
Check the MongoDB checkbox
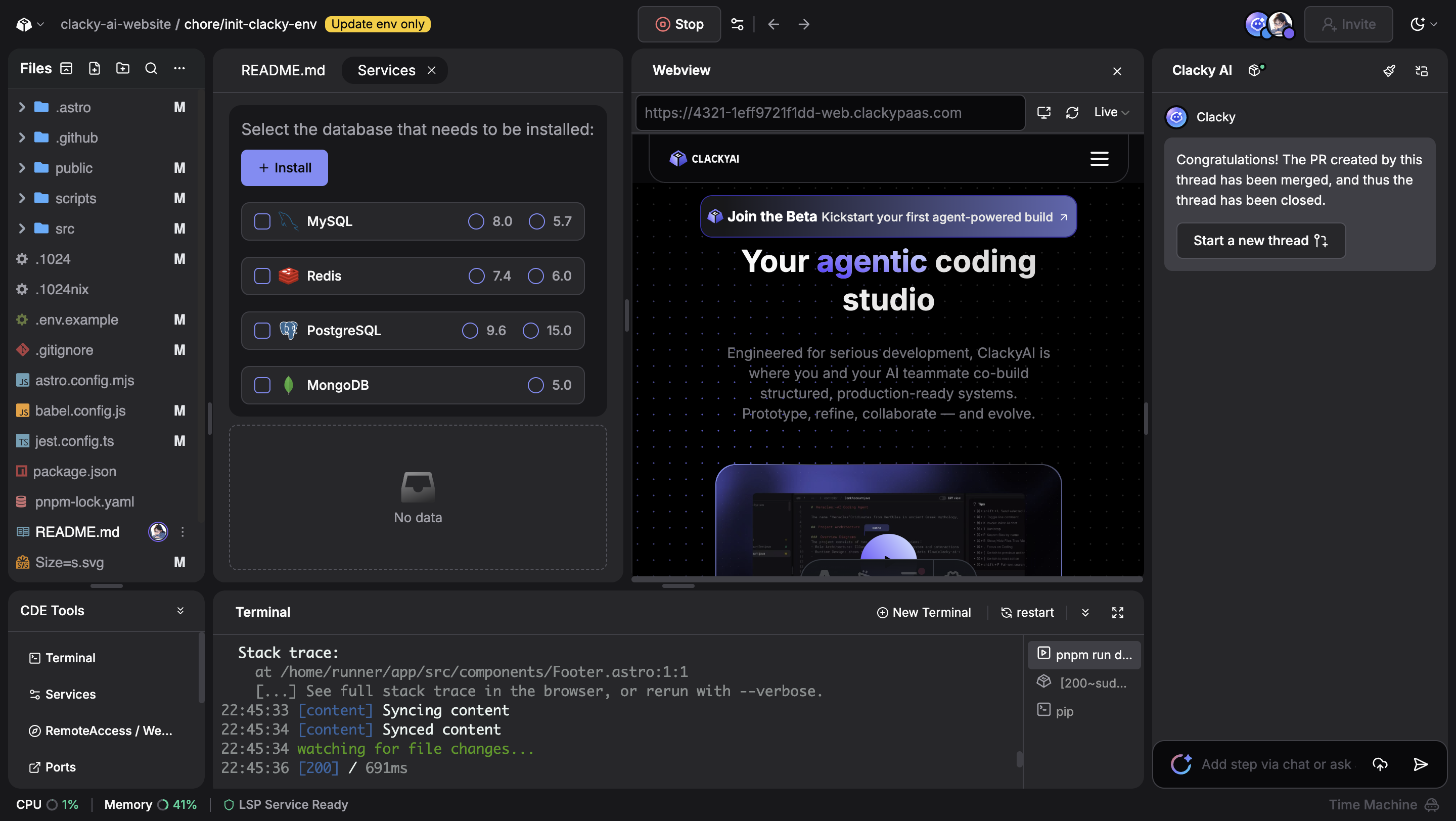(x=262, y=385)
